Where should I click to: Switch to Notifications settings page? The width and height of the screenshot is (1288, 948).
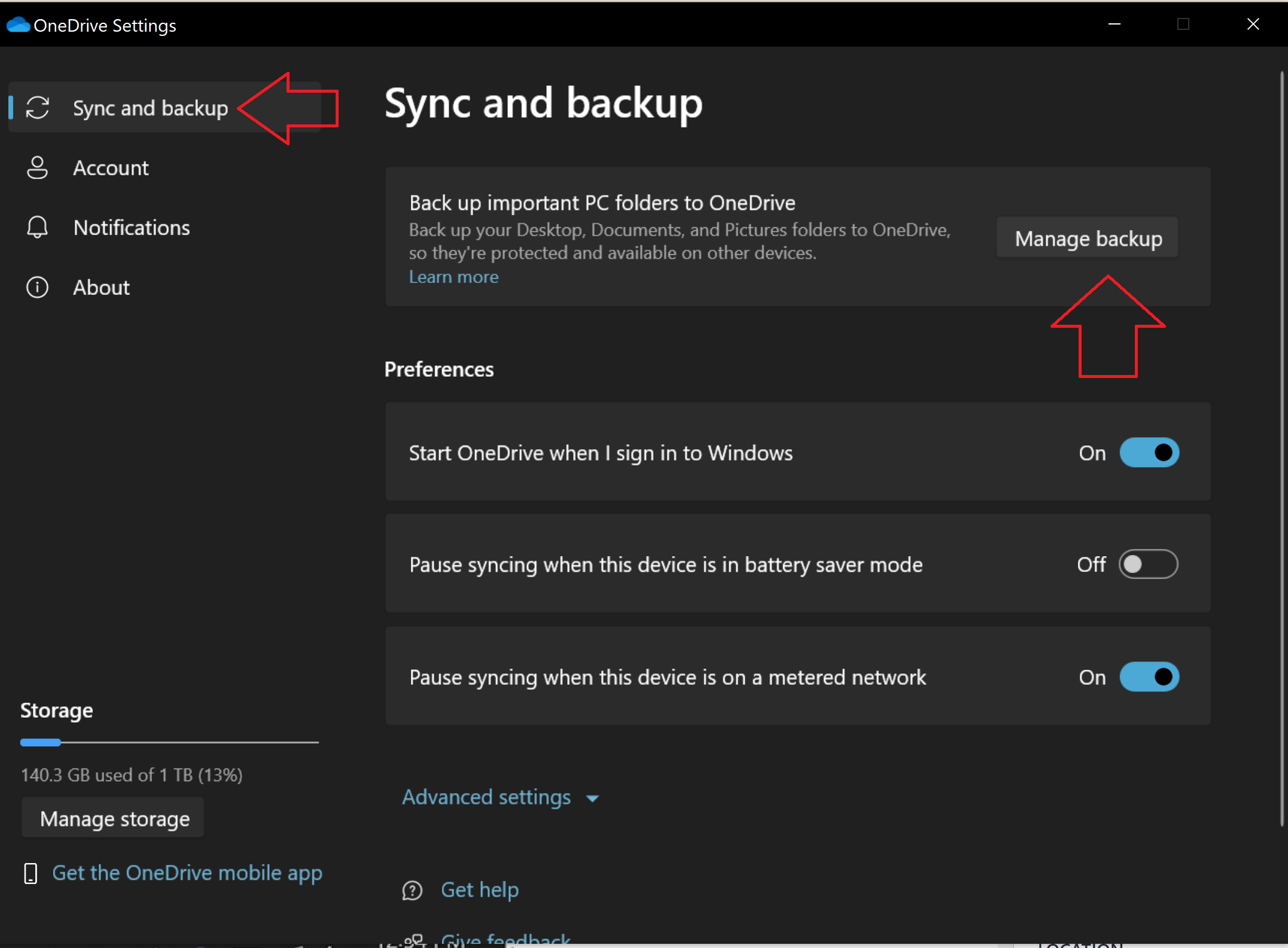132,228
